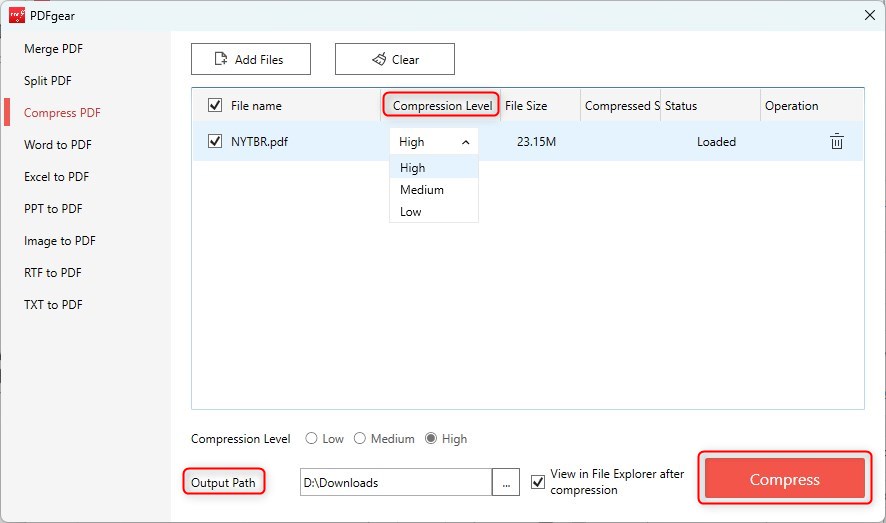Click the PDFgear logo icon
Viewport: 886px width, 523px height.
click(16, 15)
